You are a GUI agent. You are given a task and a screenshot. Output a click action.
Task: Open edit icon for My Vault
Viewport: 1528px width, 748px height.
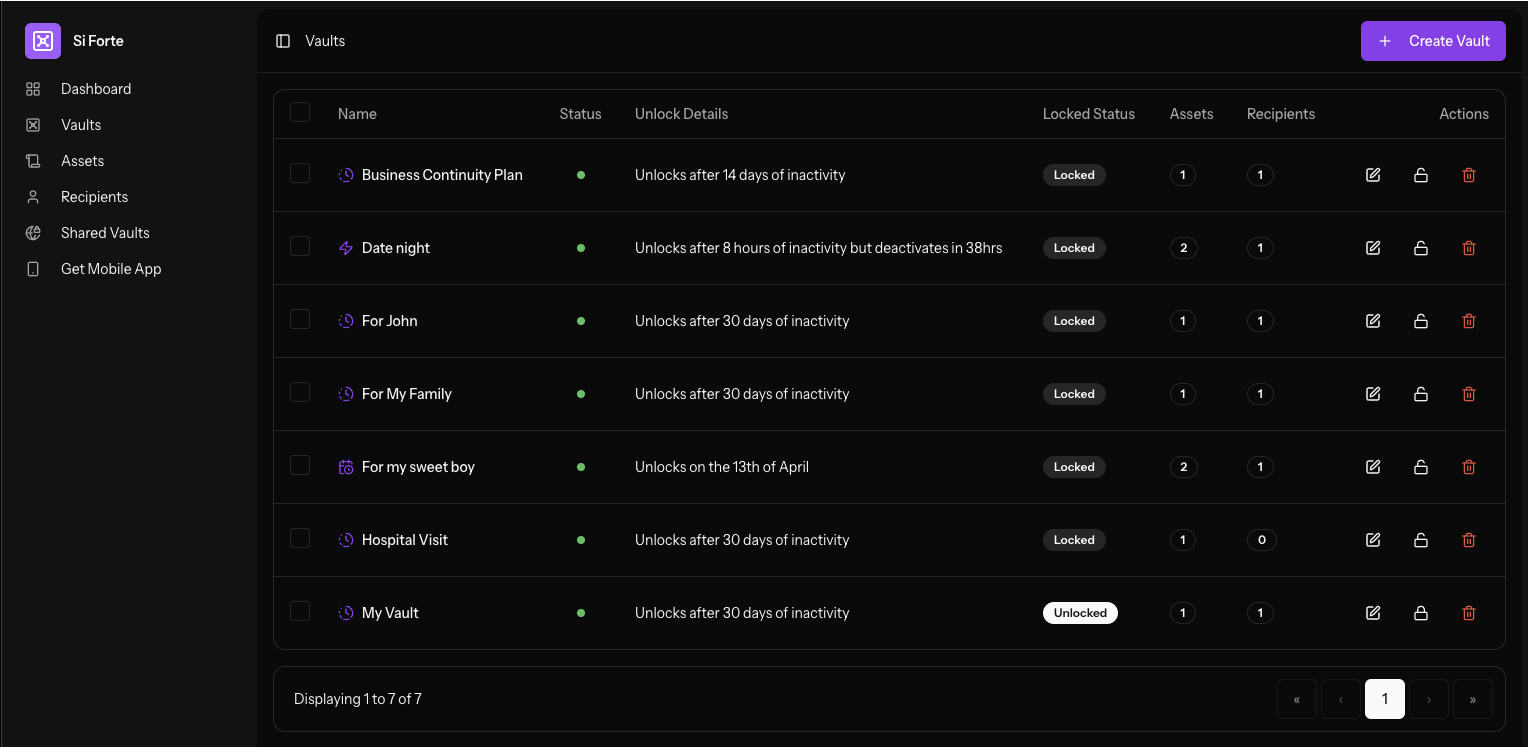click(x=1373, y=613)
